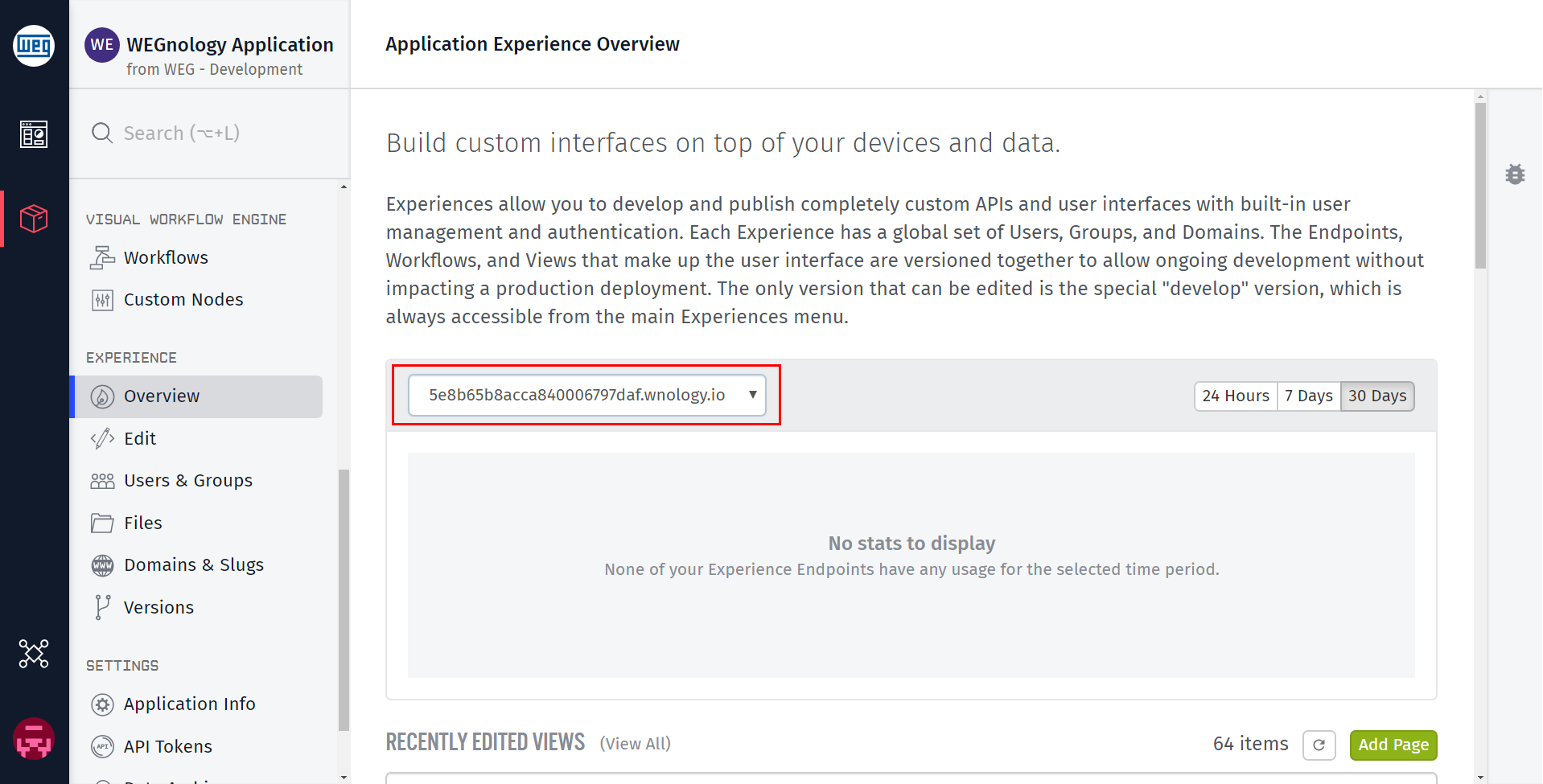Screen dimensions: 1543x784
Task: Open the Experience Files page
Action: point(197,523)
